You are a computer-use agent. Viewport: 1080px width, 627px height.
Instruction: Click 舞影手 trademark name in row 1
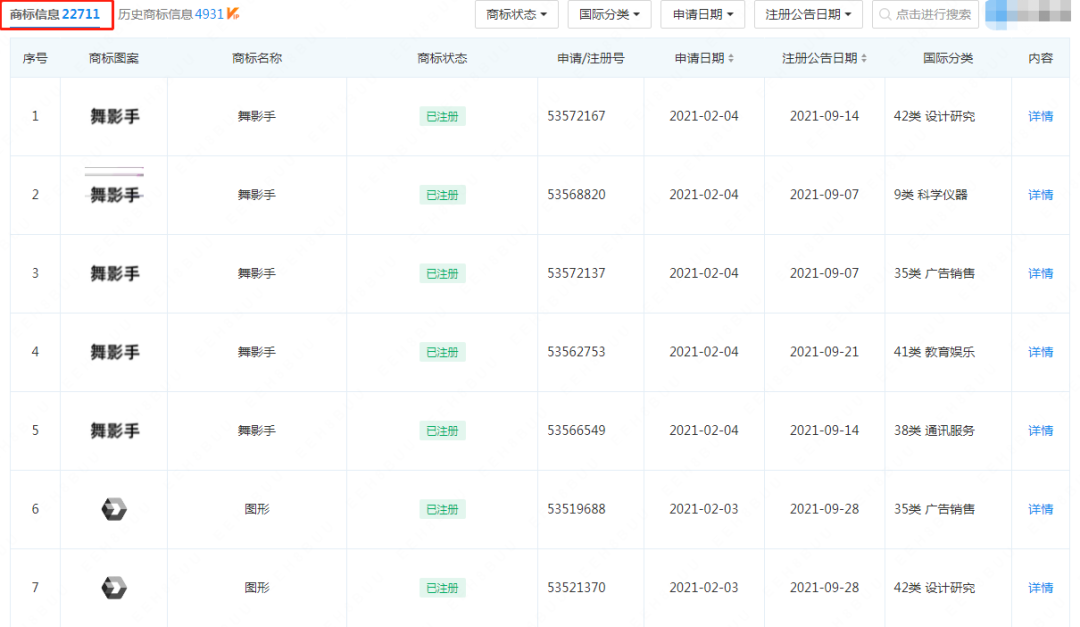257,116
